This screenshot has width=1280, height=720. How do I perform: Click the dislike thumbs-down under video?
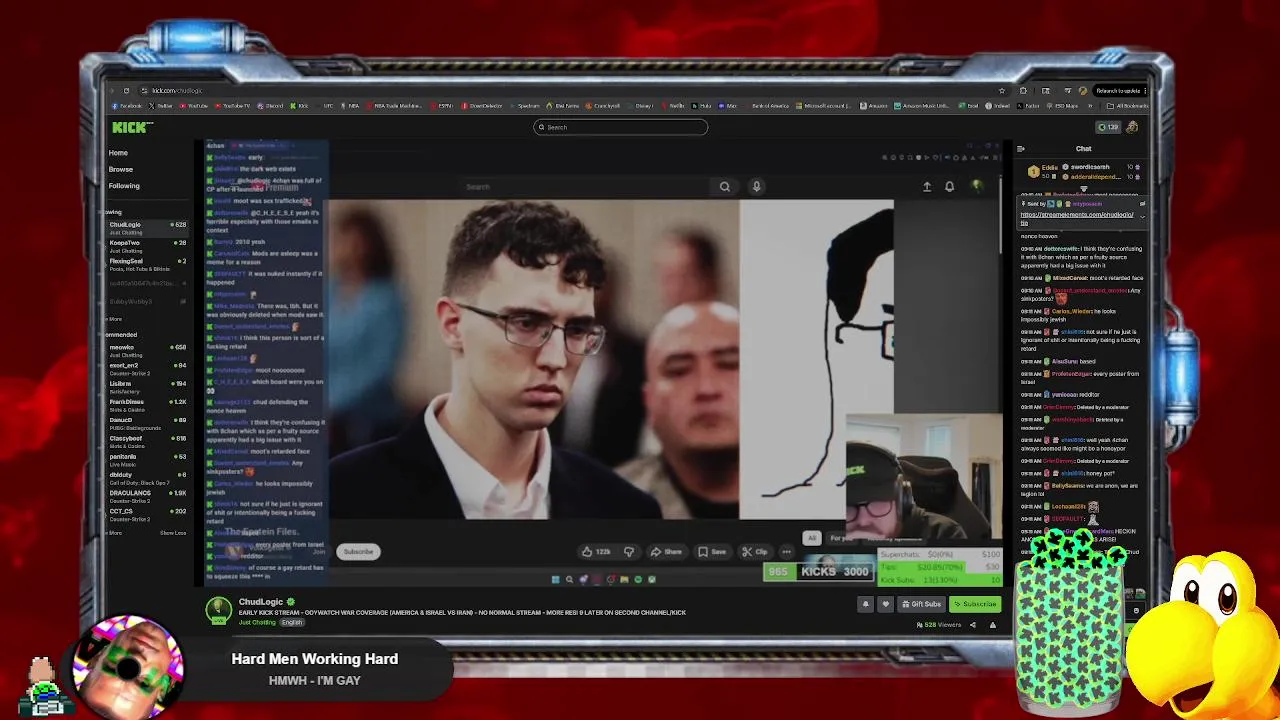coord(629,552)
